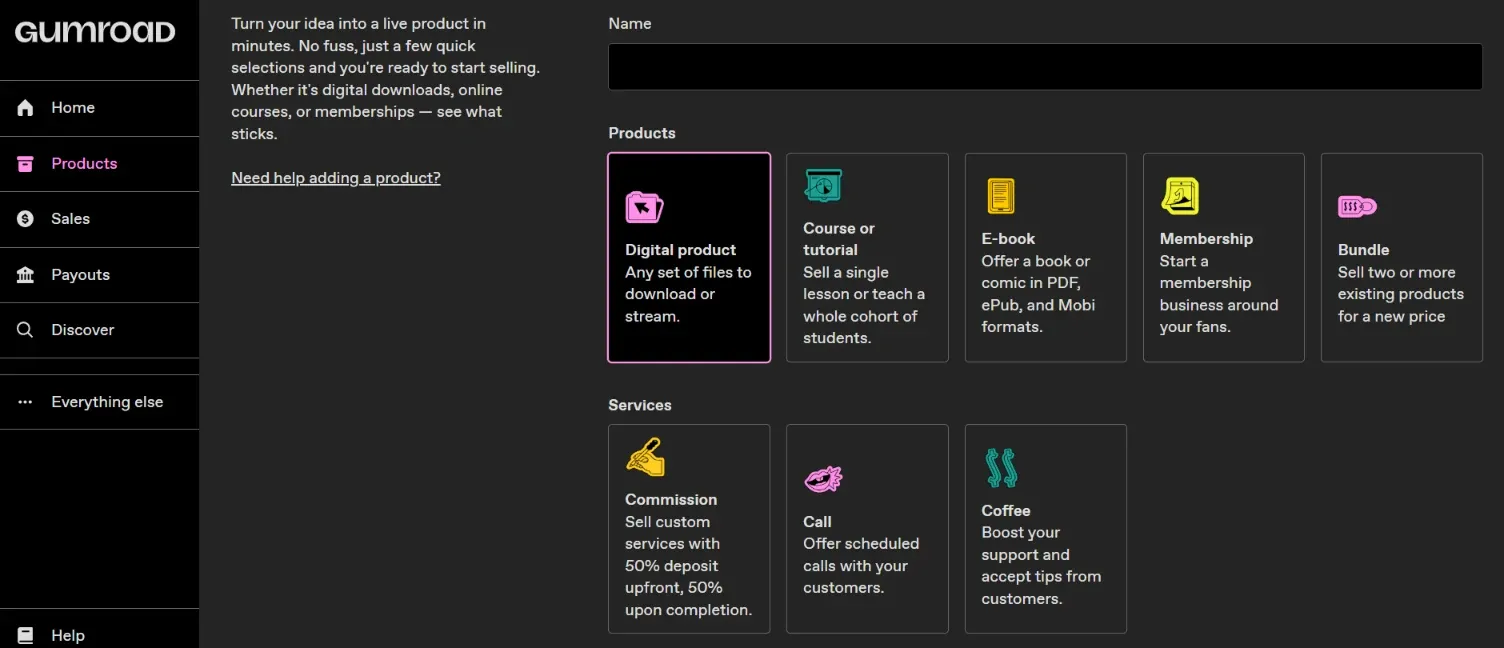1504x648 pixels.
Task: Click the Everything else ellipsis icon
Action: tap(26, 402)
